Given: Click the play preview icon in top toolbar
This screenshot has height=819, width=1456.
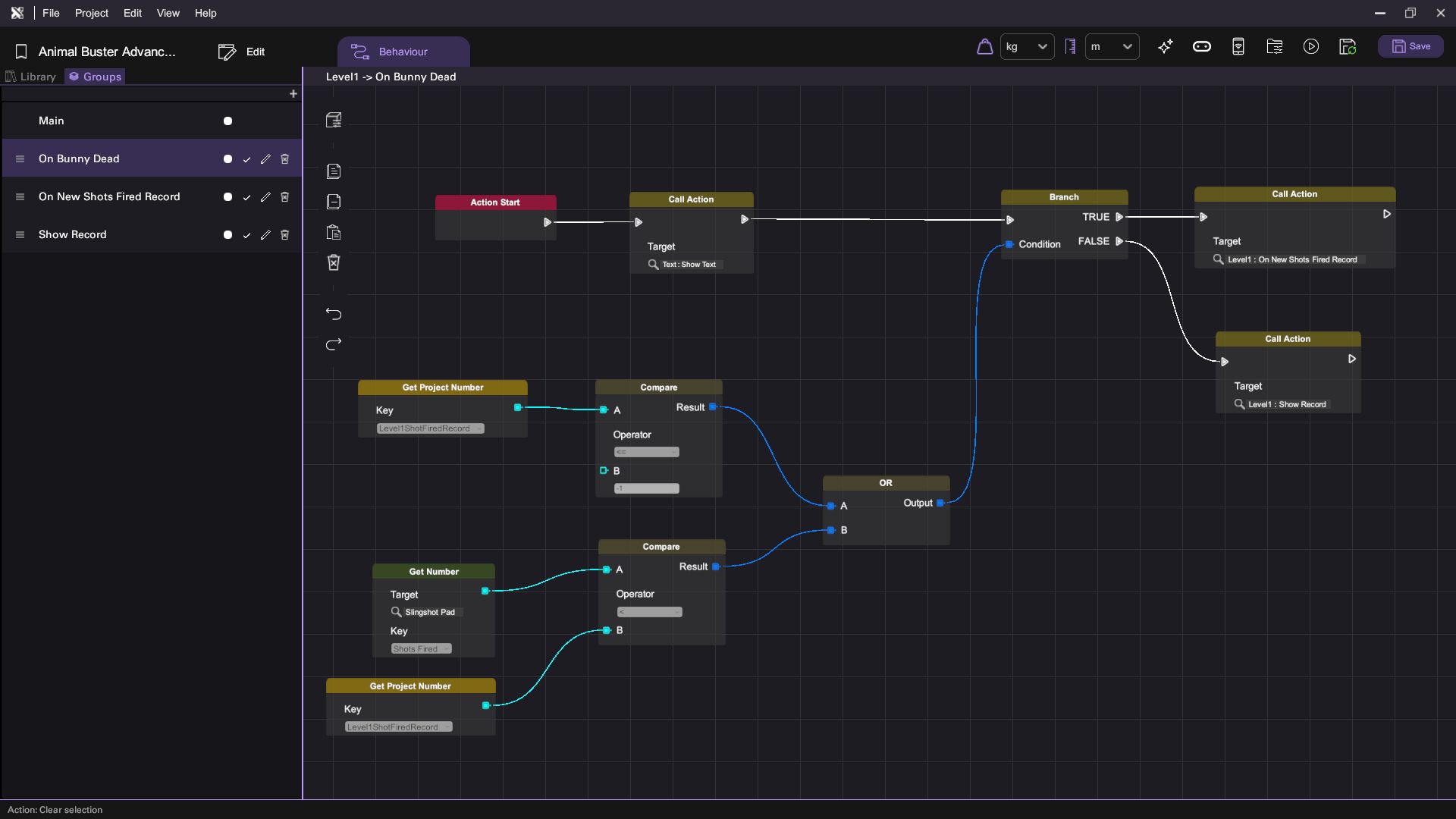Looking at the screenshot, I should pyautogui.click(x=1310, y=47).
